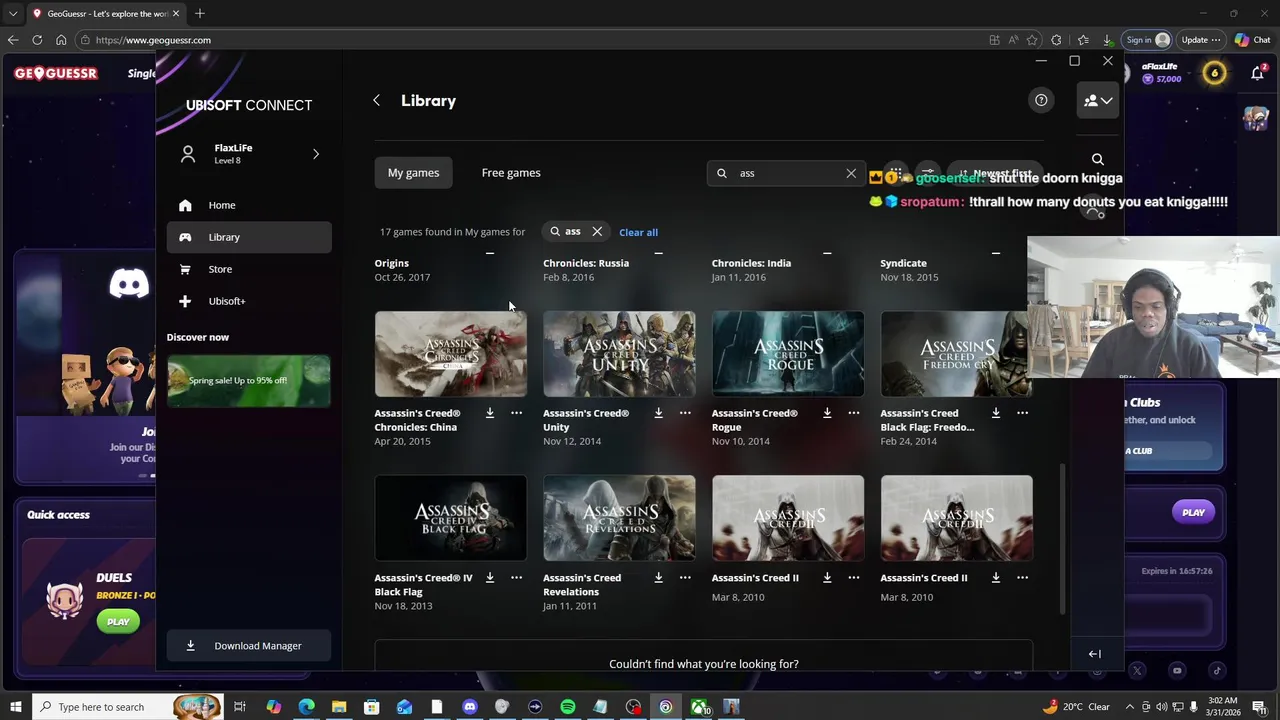The width and height of the screenshot is (1280, 720).
Task: Go to Home in Ubisoft Connect sidebar
Action: (249, 205)
